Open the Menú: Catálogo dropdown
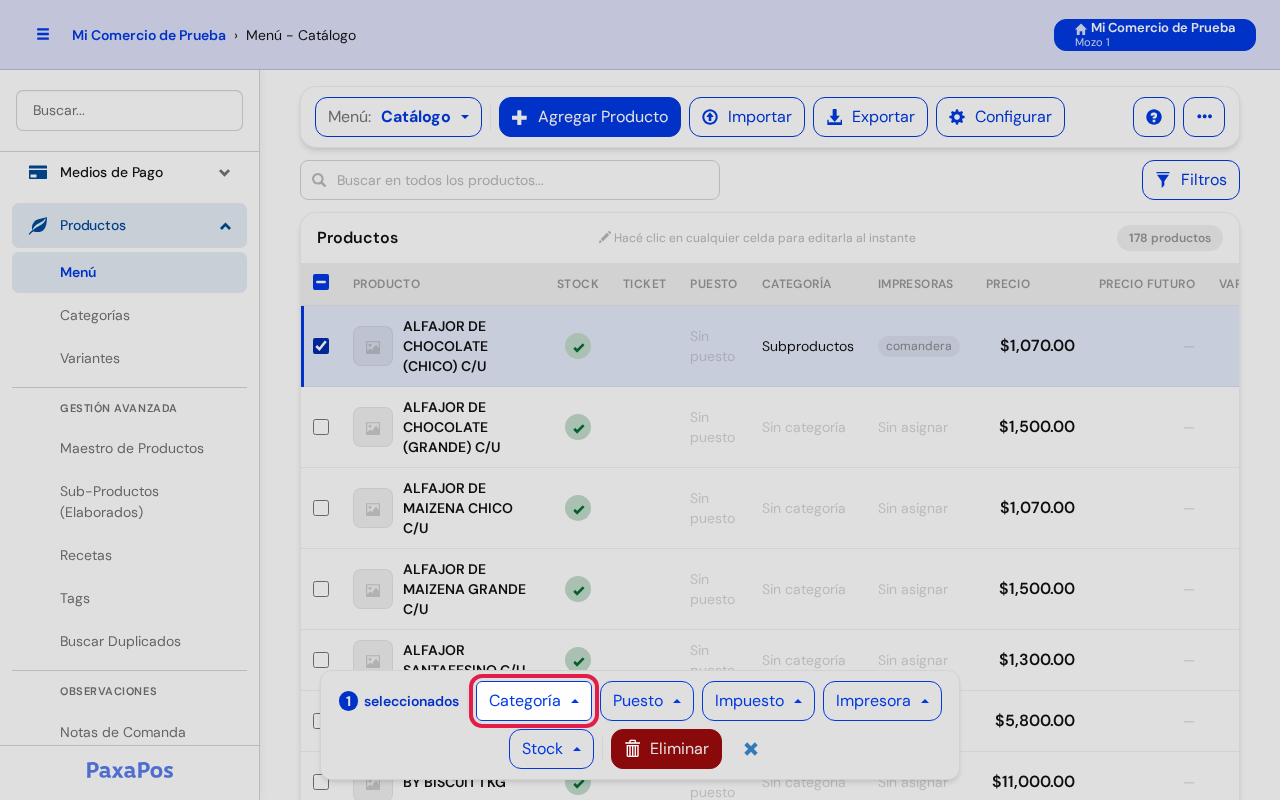 tap(398, 117)
